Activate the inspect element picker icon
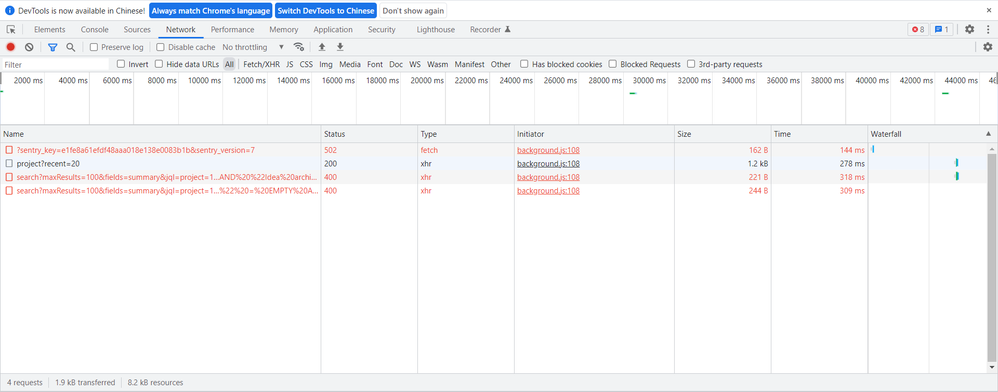998x392 pixels. 11,29
